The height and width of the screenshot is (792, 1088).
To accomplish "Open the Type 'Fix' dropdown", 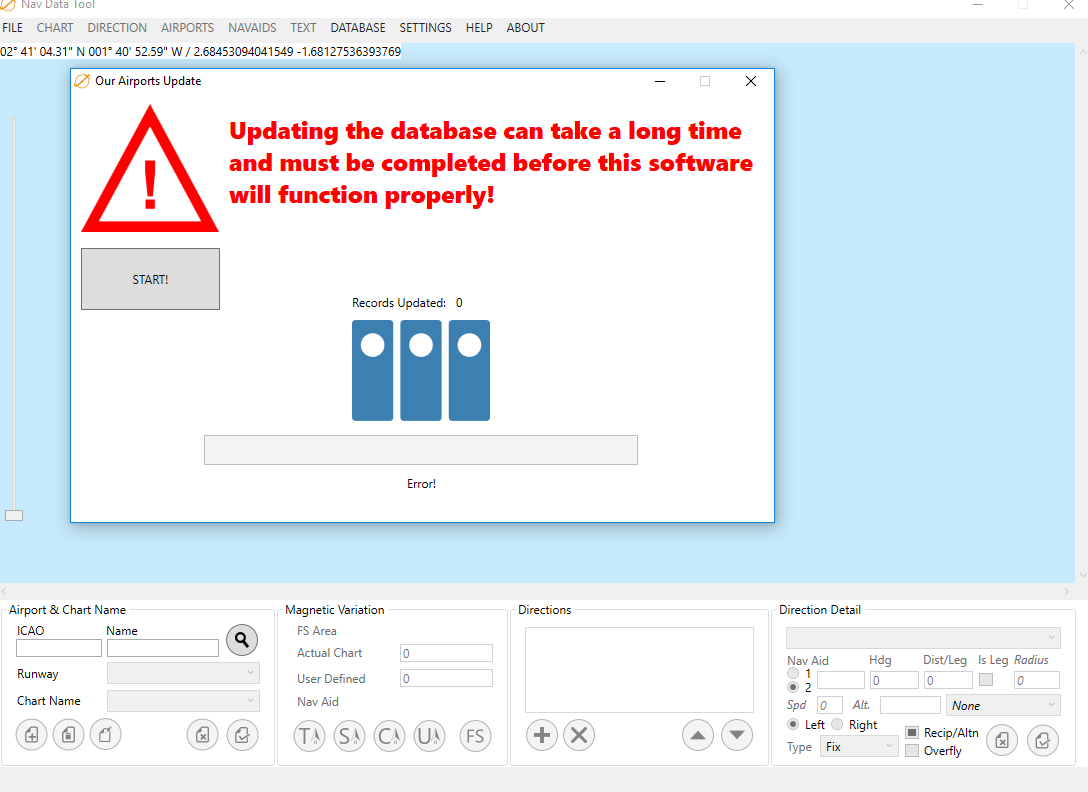I will (x=858, y=747).
